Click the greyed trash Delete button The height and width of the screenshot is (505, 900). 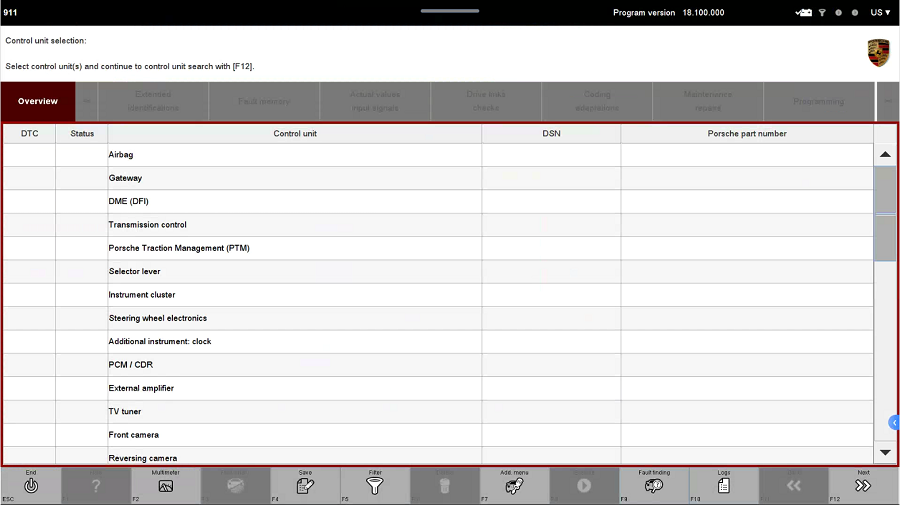(444, 486)
